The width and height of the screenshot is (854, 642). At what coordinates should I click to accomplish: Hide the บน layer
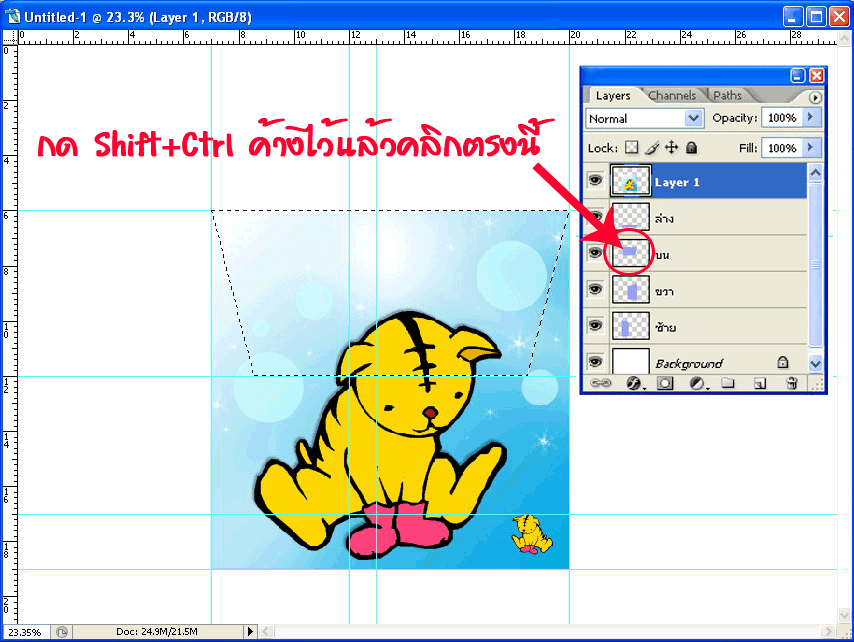[x=595, y=253]
